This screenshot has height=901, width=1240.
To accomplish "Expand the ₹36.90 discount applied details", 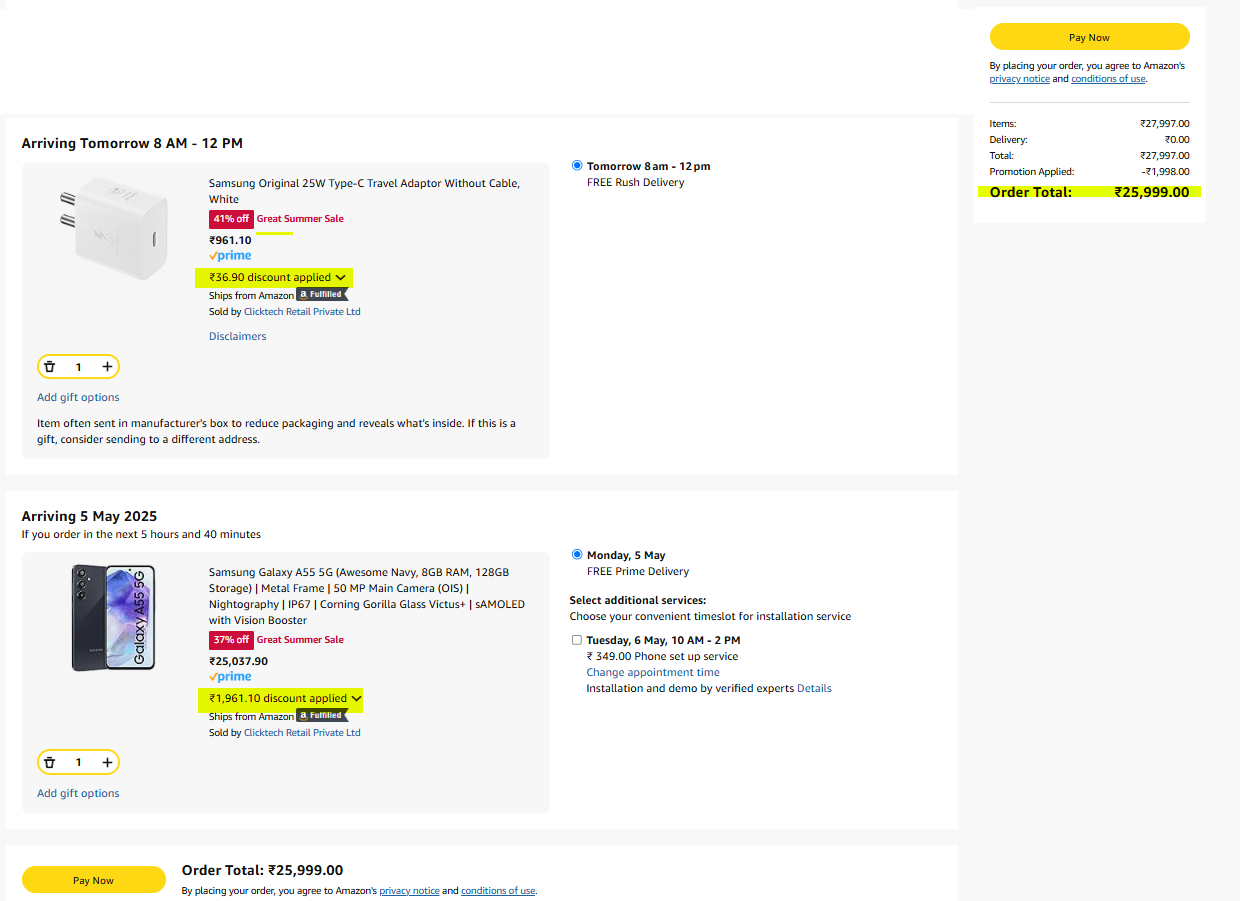I will point(277,277).
